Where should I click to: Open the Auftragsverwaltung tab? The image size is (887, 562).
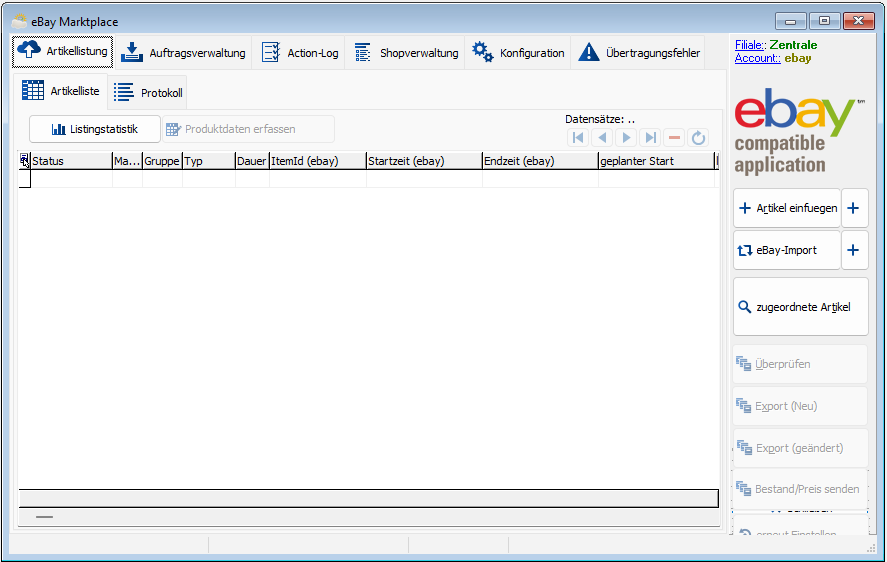click(183, 53)
